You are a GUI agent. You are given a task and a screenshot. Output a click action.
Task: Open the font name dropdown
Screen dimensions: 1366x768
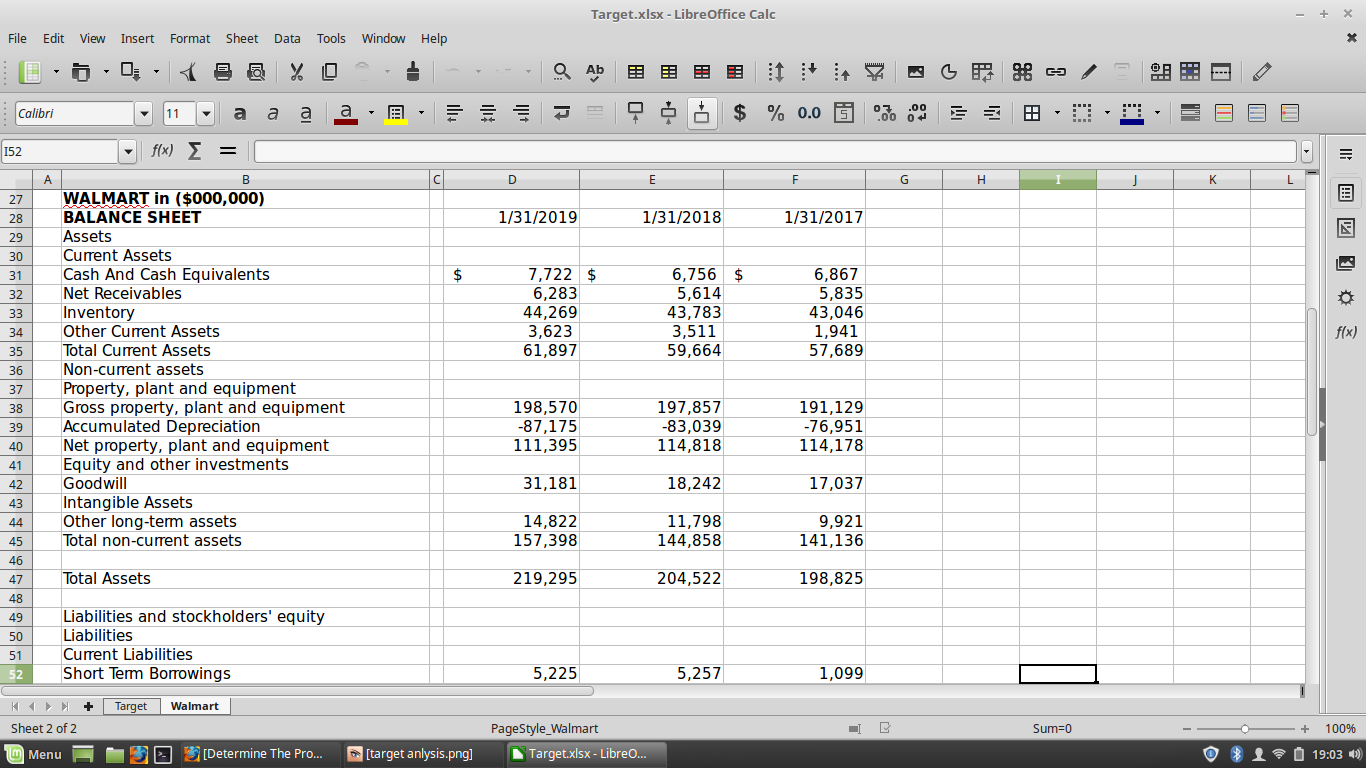[x=144, y=114]
